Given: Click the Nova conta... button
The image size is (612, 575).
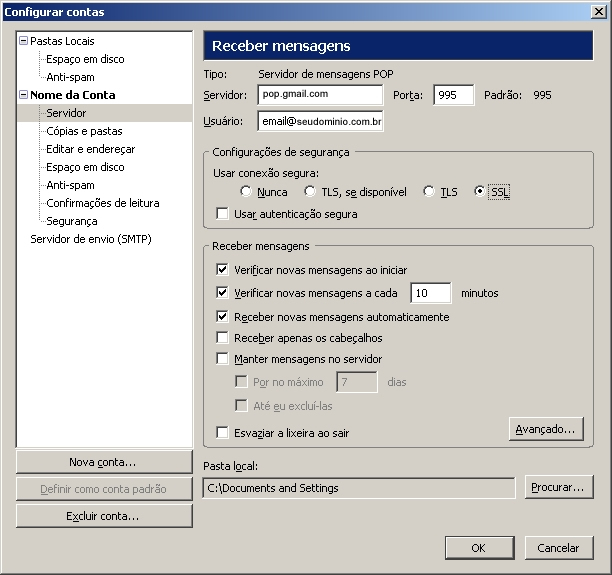Looking at the screenshot, I should pos(103,462).
